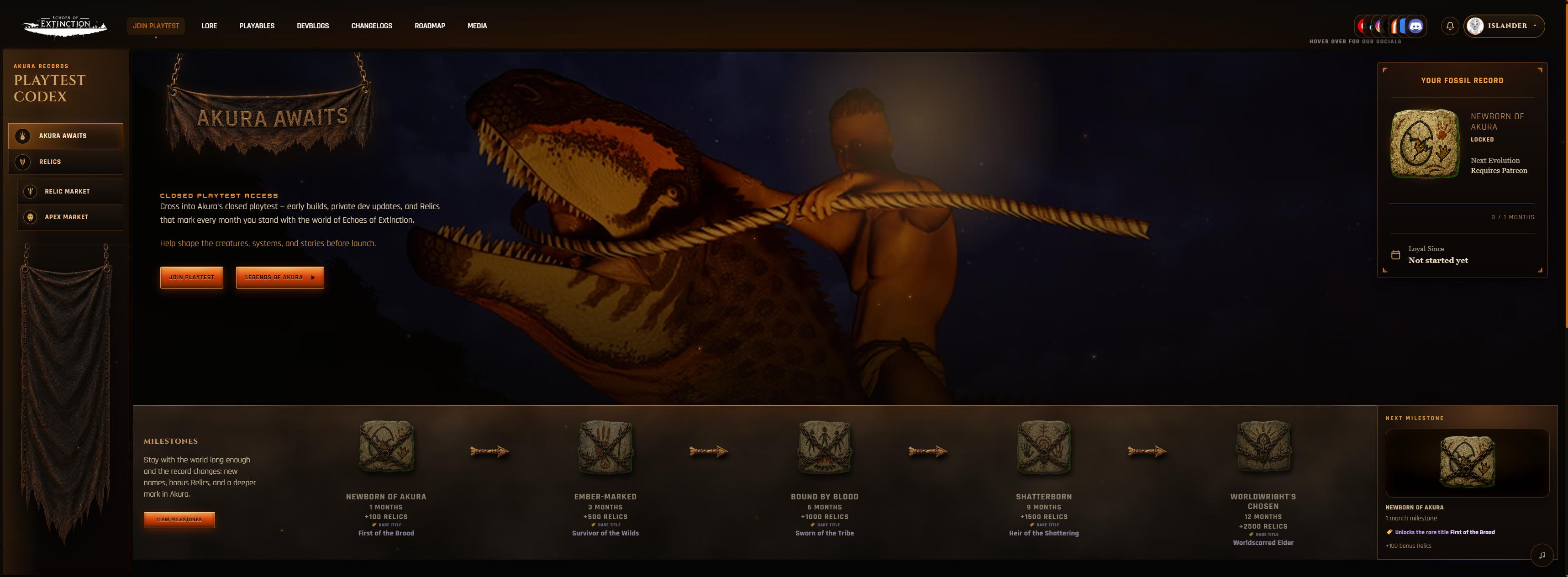The image size is (1568, 577).
Task: Click the 'Hover over for our socials' caption
Action: [x=1355, y=42]
